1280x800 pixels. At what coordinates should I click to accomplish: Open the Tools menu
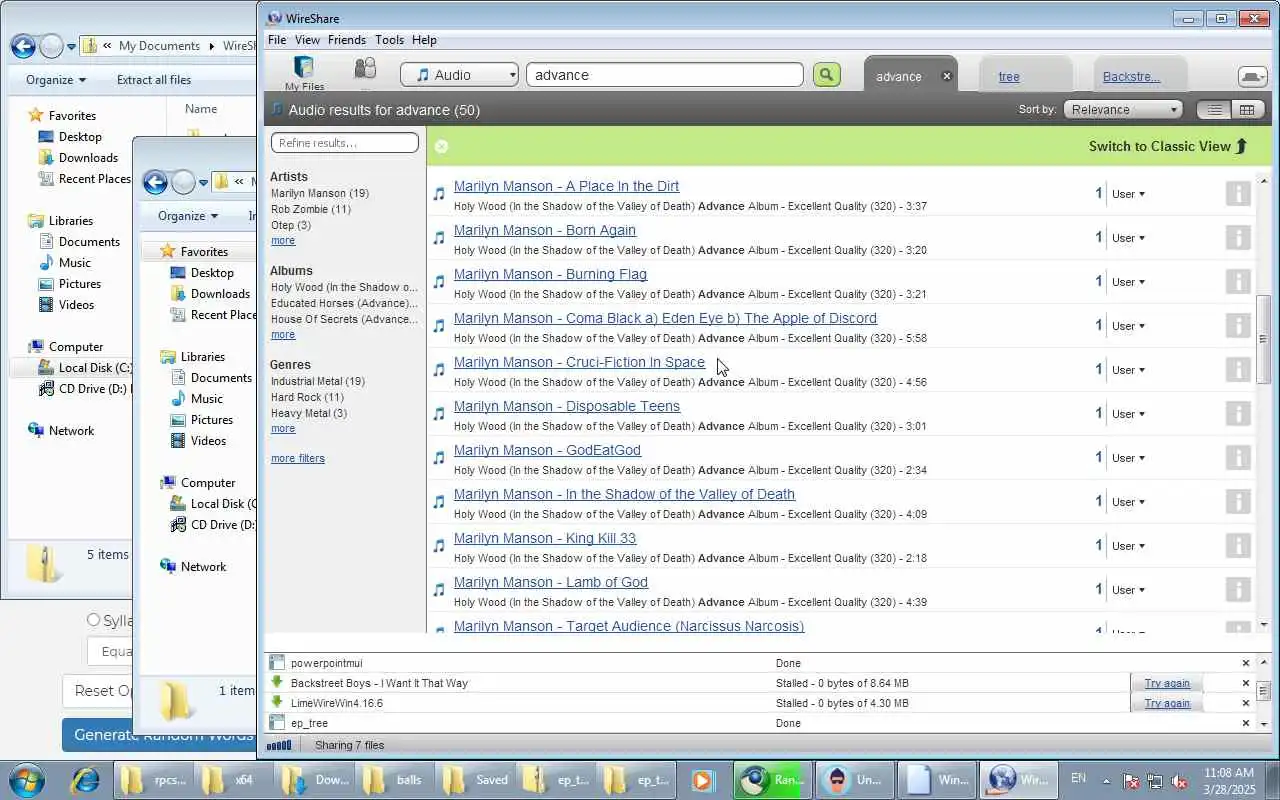389,40
